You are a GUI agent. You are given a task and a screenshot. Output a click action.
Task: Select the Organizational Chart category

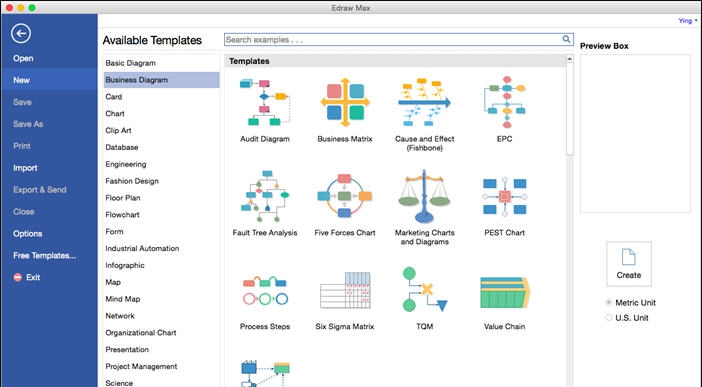click(162, 333)
